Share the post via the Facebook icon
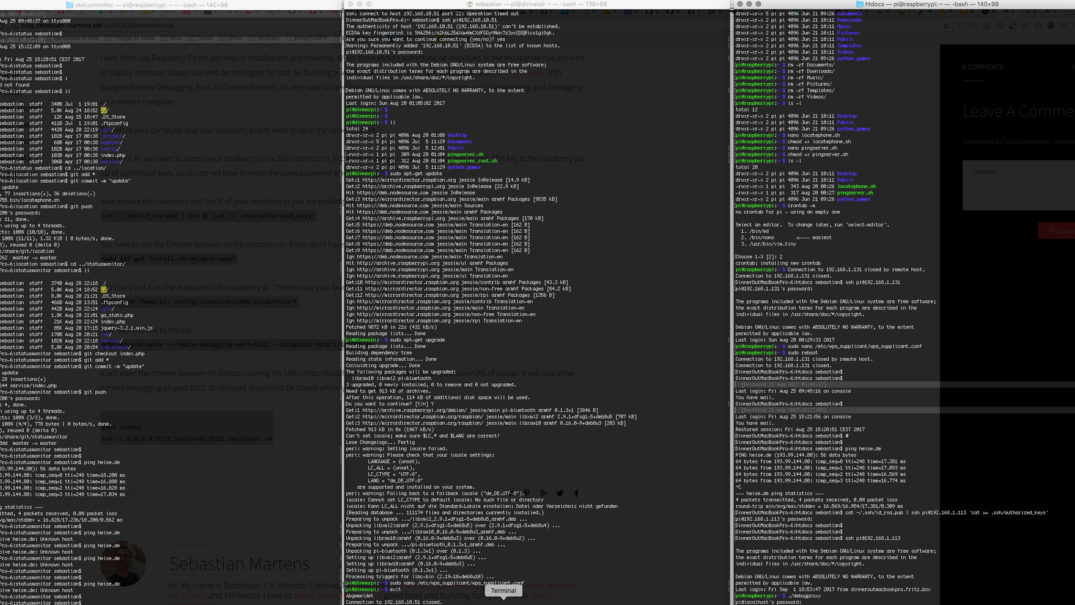 [576, 493]
